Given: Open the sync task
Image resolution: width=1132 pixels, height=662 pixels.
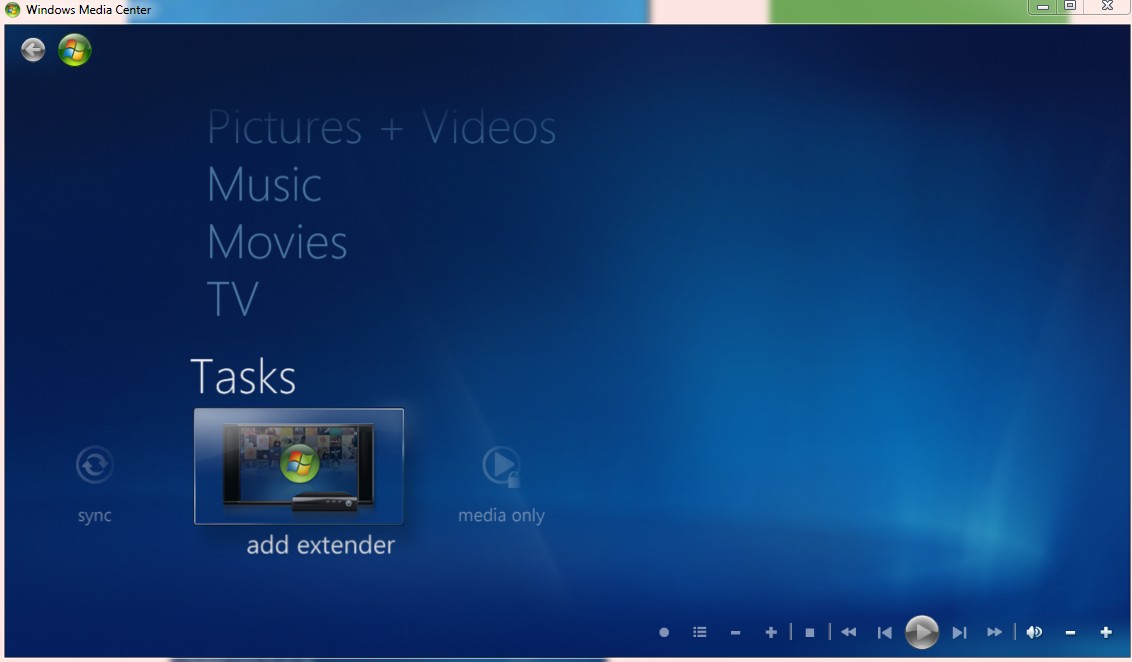Looking at the screenshot, I should [x=95, y=483].
